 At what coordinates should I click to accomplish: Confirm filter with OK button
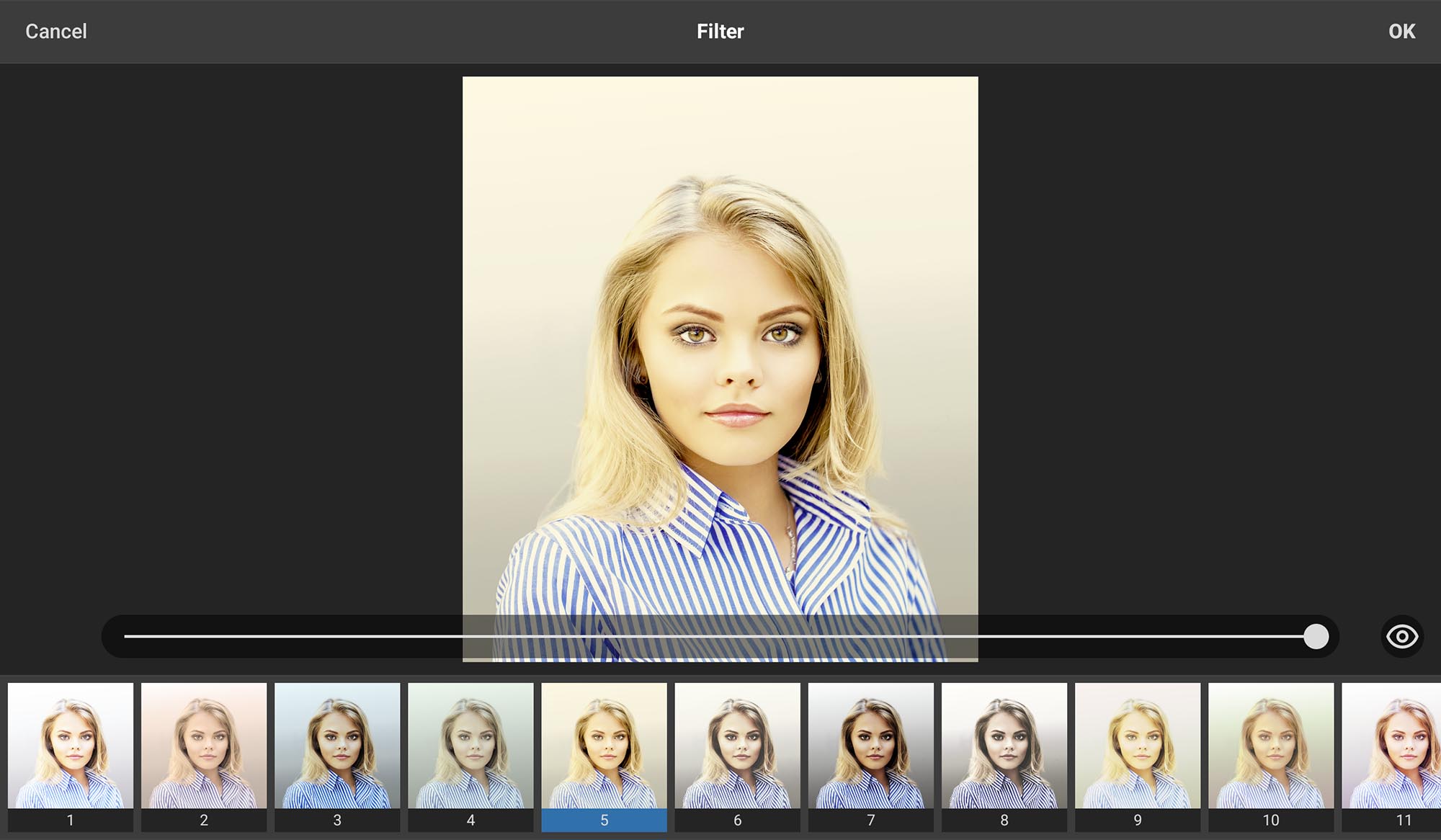coord(1401,32)
